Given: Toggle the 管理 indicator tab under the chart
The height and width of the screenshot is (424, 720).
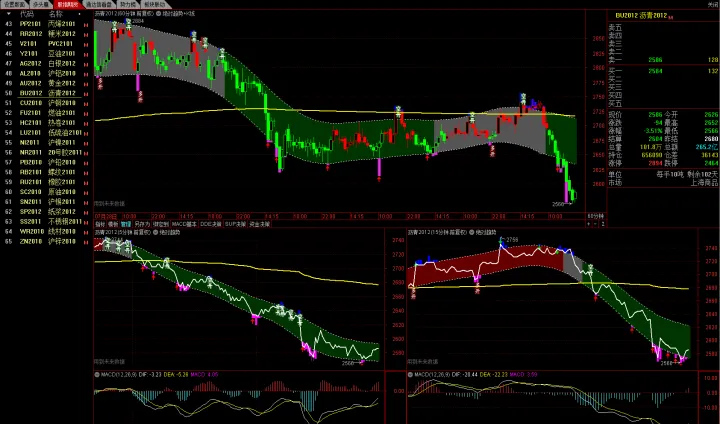Looking at the screenshot, I should point(126,224).
